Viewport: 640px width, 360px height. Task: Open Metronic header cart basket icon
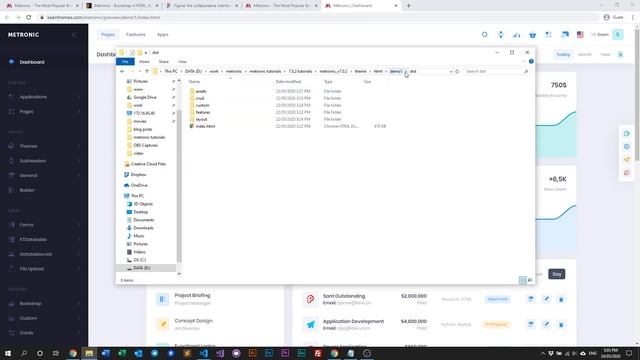tap(533, 35)
